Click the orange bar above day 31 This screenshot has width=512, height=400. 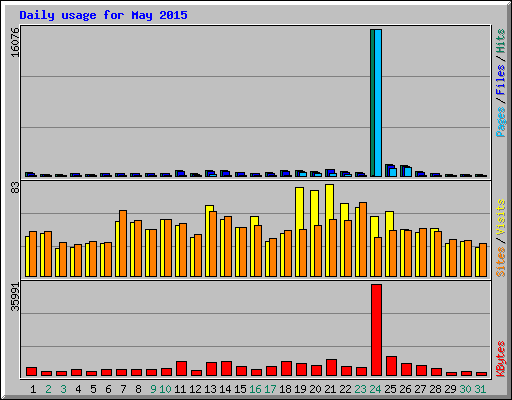483,260
